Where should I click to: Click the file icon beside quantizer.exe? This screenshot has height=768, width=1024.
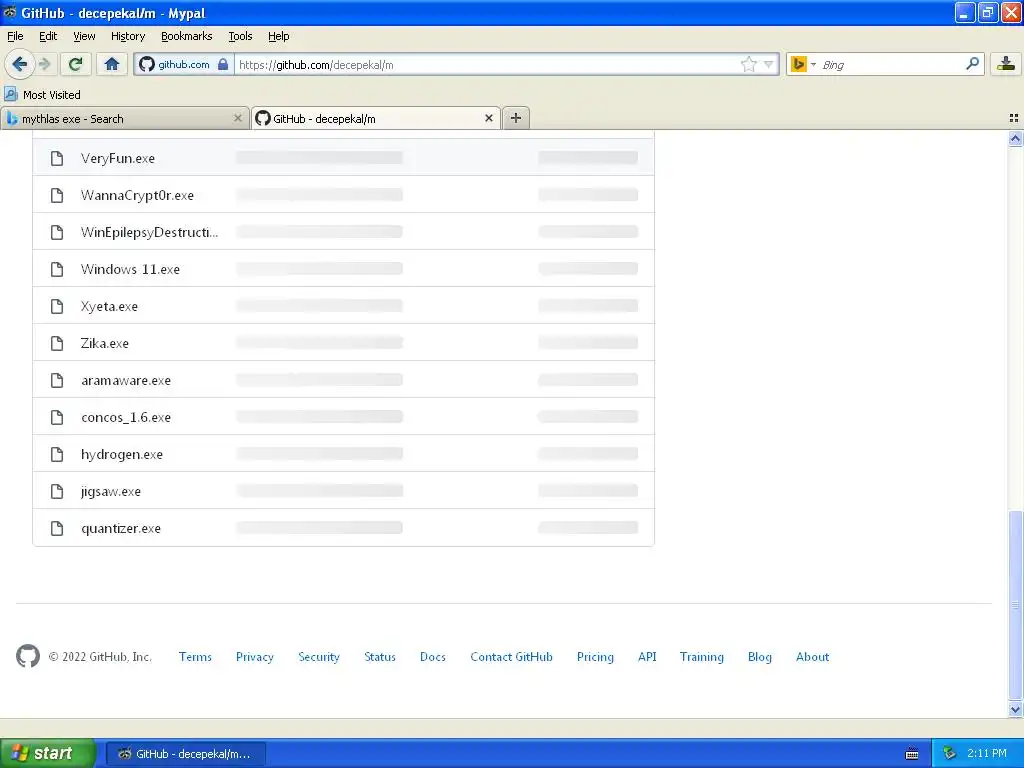tap(57, 528)
